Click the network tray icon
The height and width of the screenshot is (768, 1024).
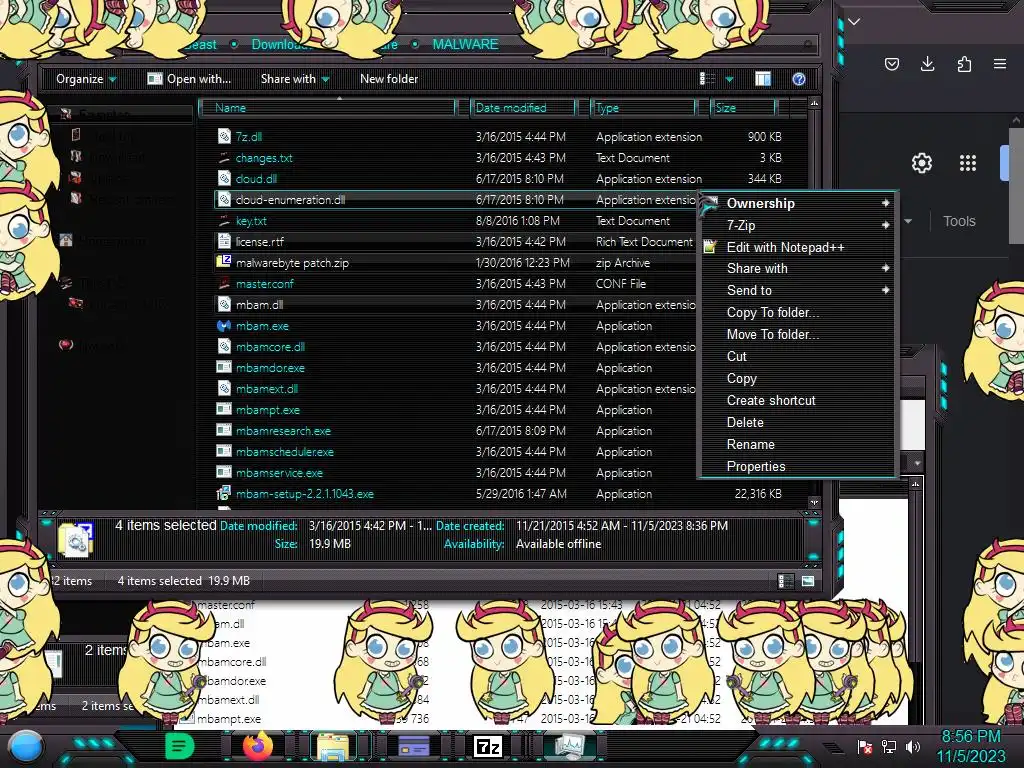[888, 746]
